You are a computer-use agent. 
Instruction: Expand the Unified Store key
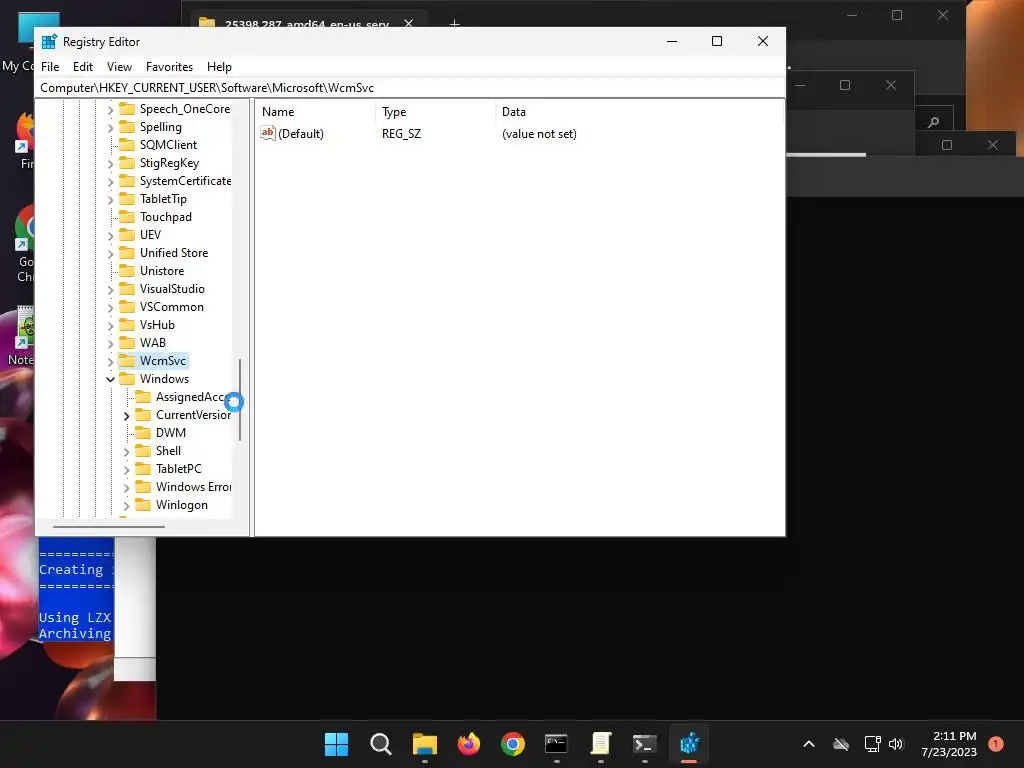[x=110, y=253]
